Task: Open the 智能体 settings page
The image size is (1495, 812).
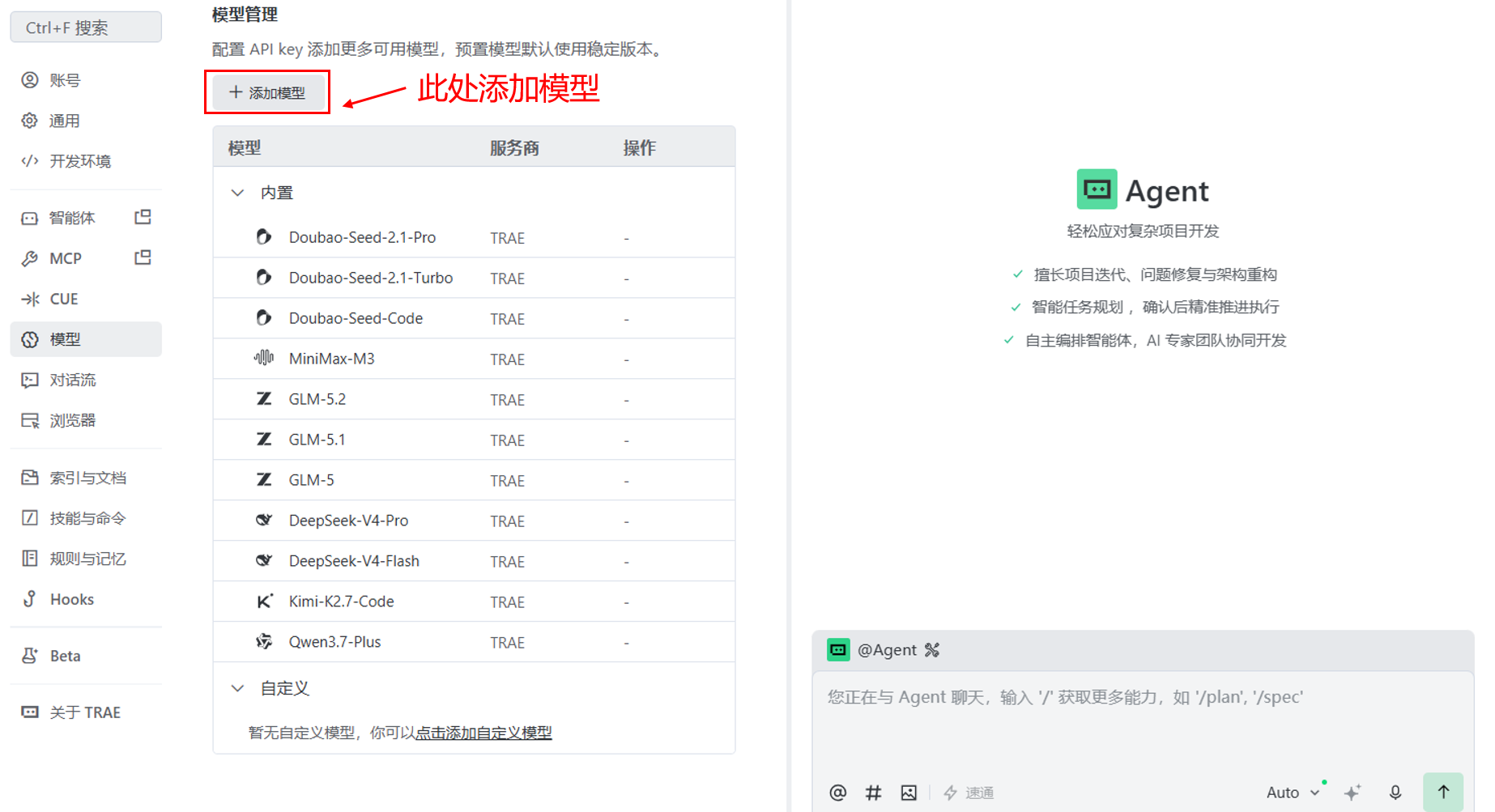Action: [x=72, y=218]
